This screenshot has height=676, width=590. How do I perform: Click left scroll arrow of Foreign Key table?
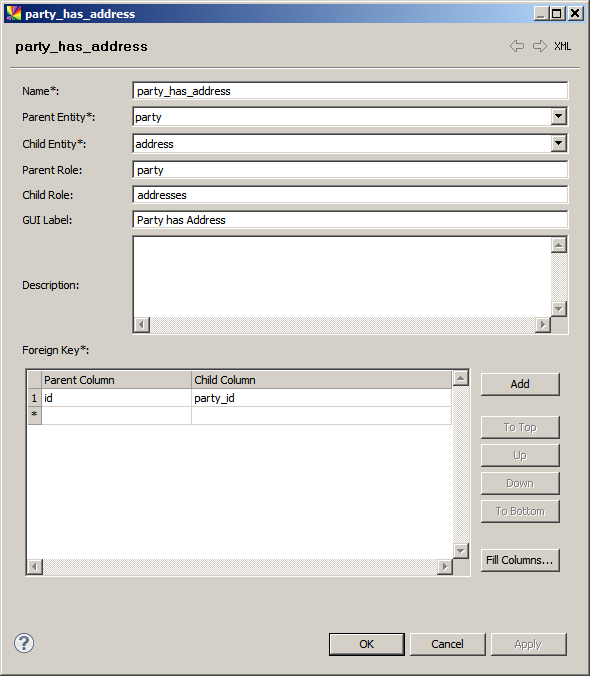pos(35,566)
